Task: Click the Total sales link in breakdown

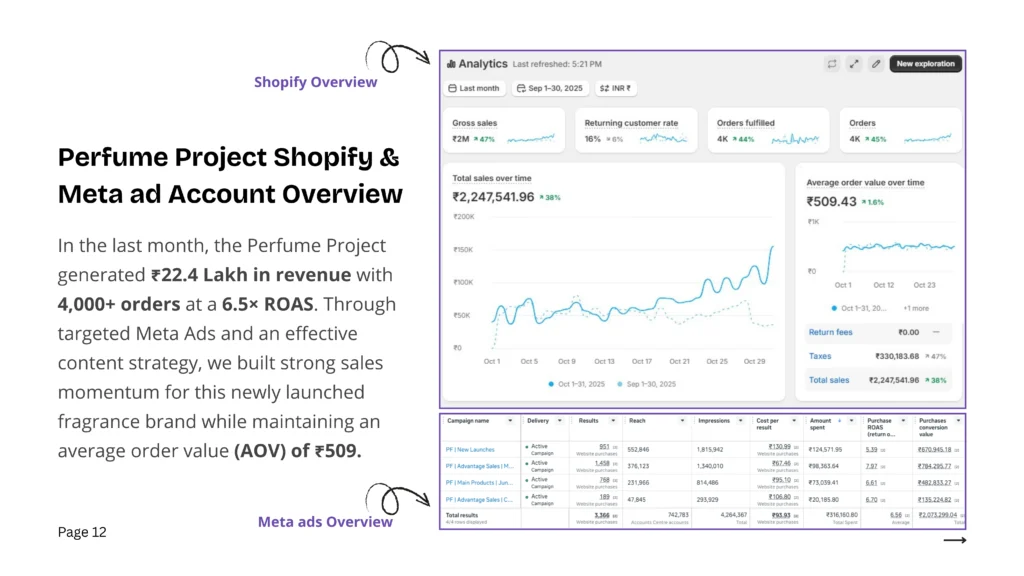Action: 828,380
